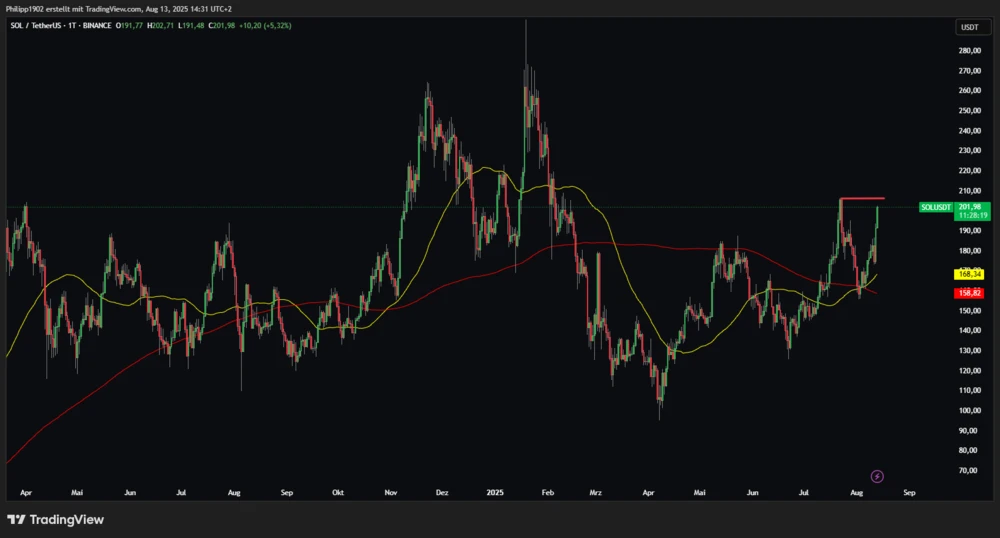Screen dimensions: 1000x538
Task: Select the yellow 168,34 moving average label
Action: point(969,272)
